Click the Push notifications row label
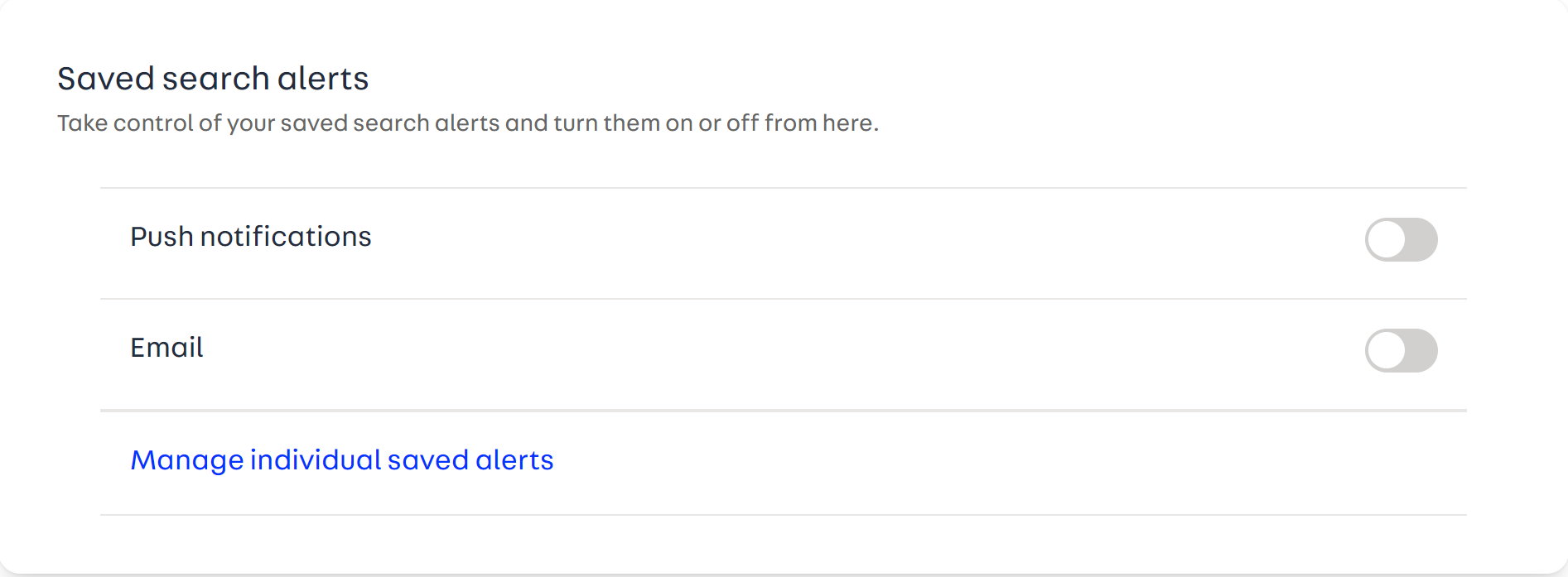The image size is (1568, 577). click(x=250, y=237)
